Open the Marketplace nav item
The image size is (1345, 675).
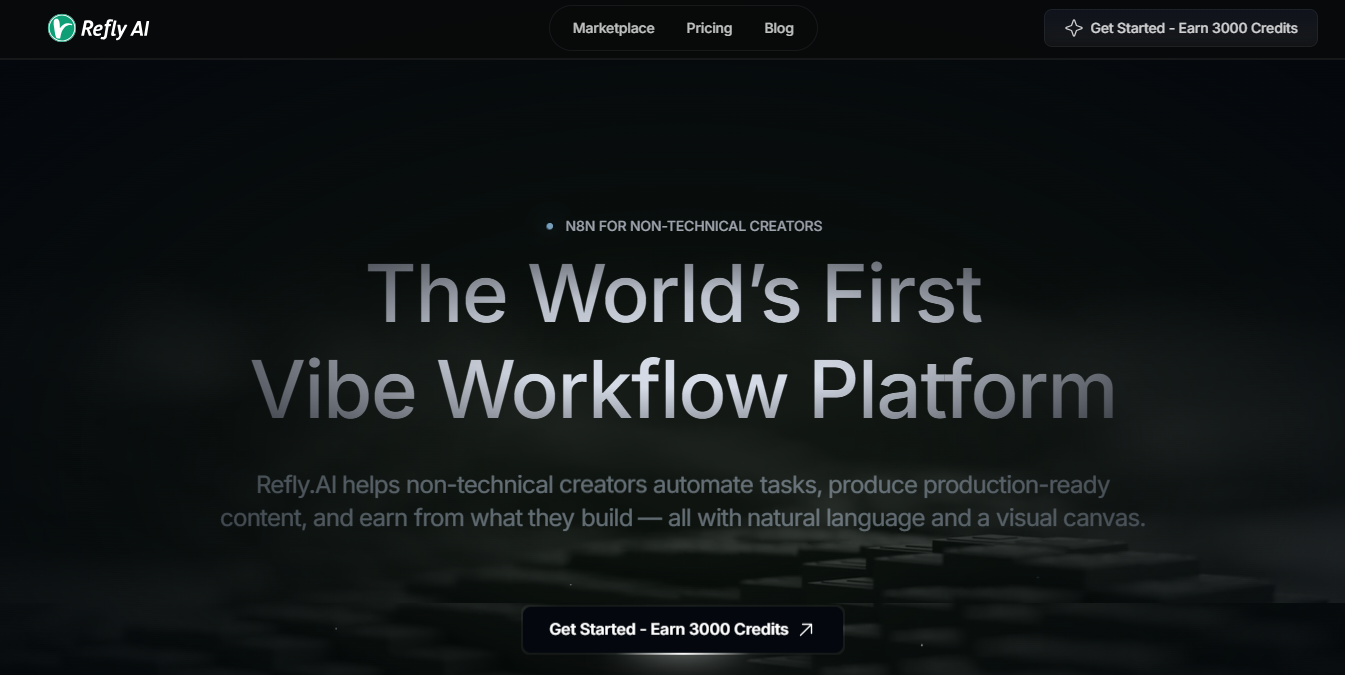point(613,28)
